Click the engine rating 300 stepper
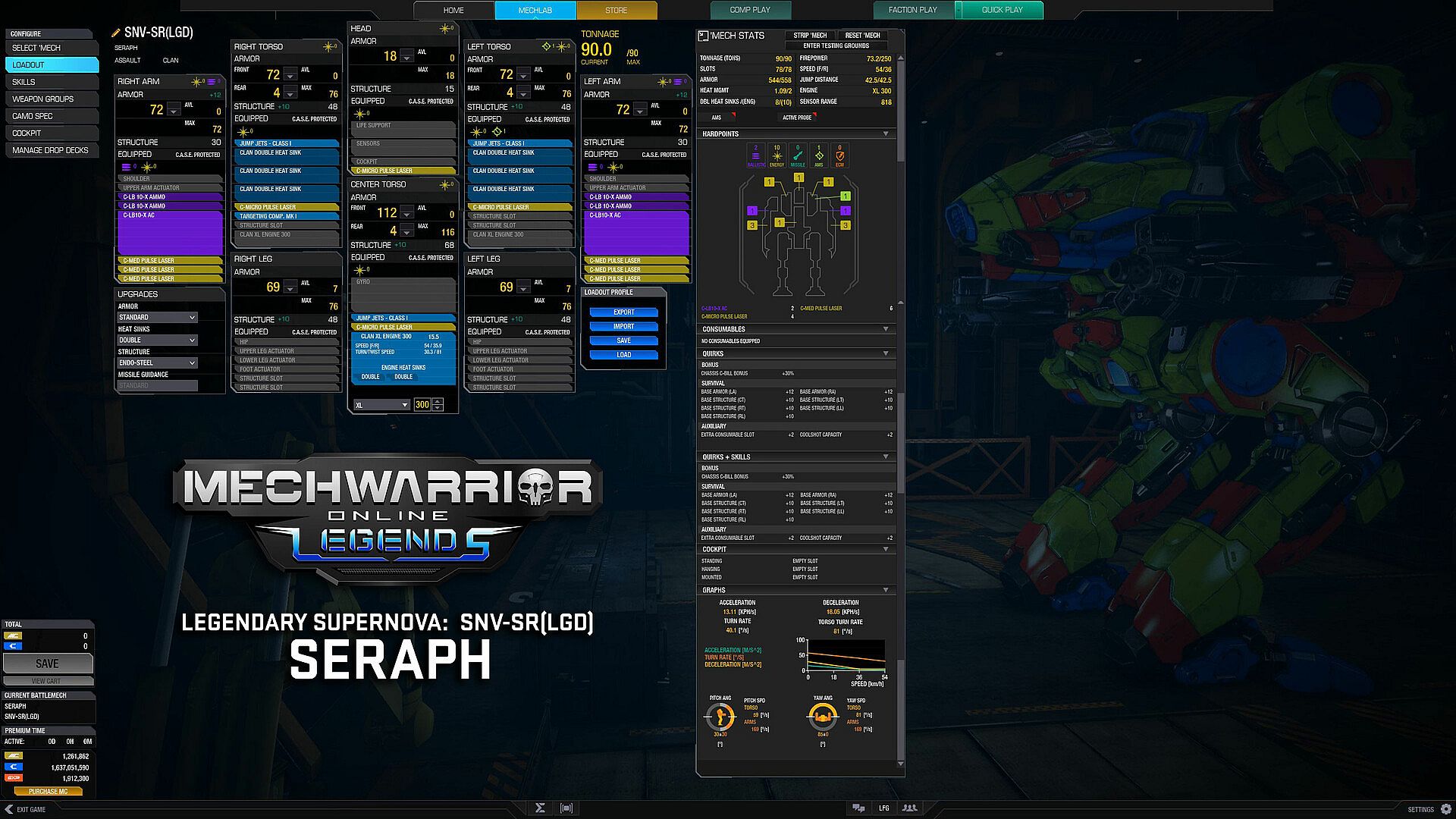This screenshot has height=819, width=1456. point(438,405)
